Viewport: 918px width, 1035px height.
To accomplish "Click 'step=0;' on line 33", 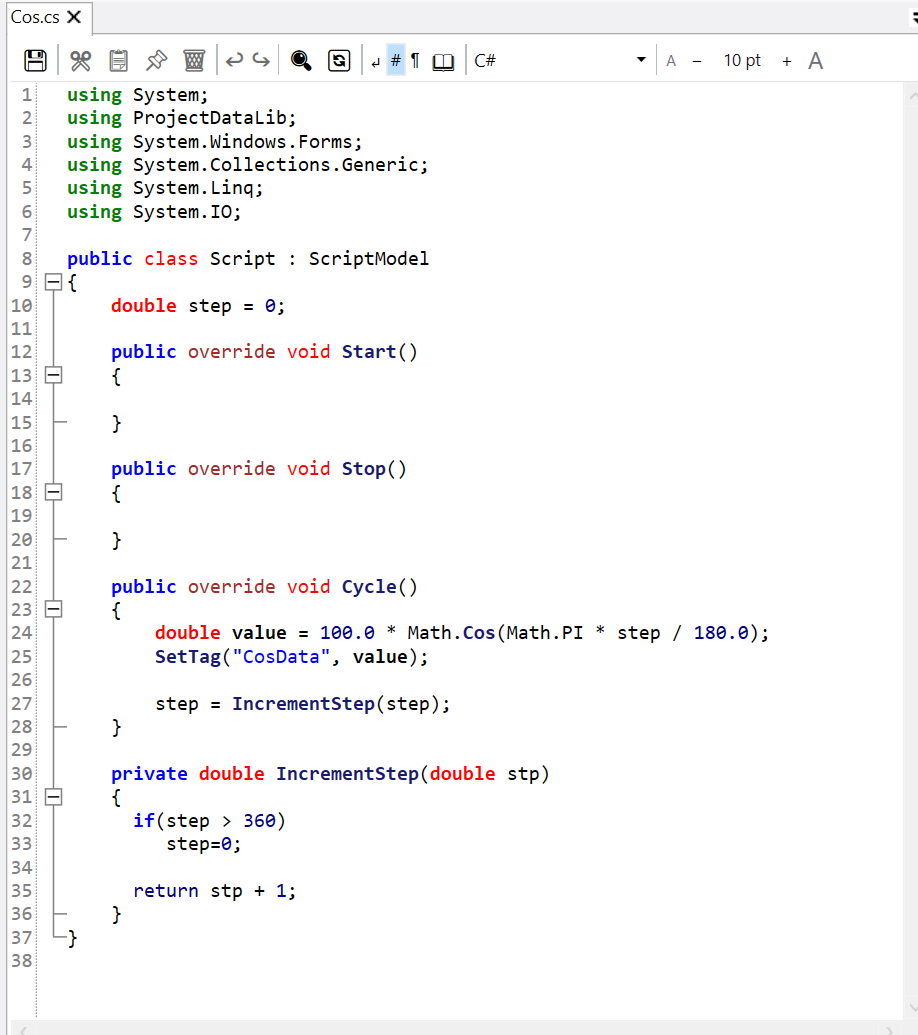I will 204,844.
